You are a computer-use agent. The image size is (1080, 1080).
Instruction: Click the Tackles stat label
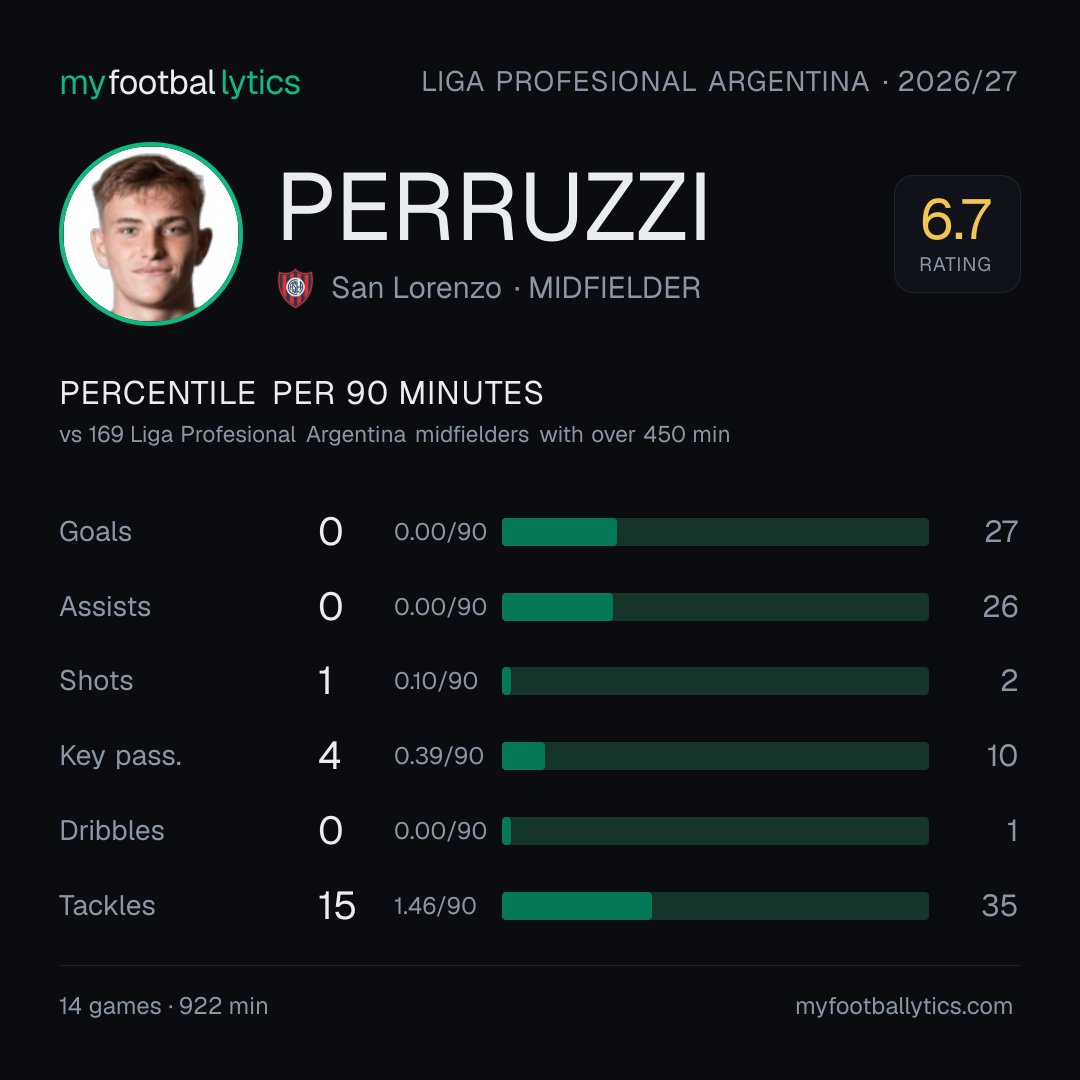(x=107, y=906)
